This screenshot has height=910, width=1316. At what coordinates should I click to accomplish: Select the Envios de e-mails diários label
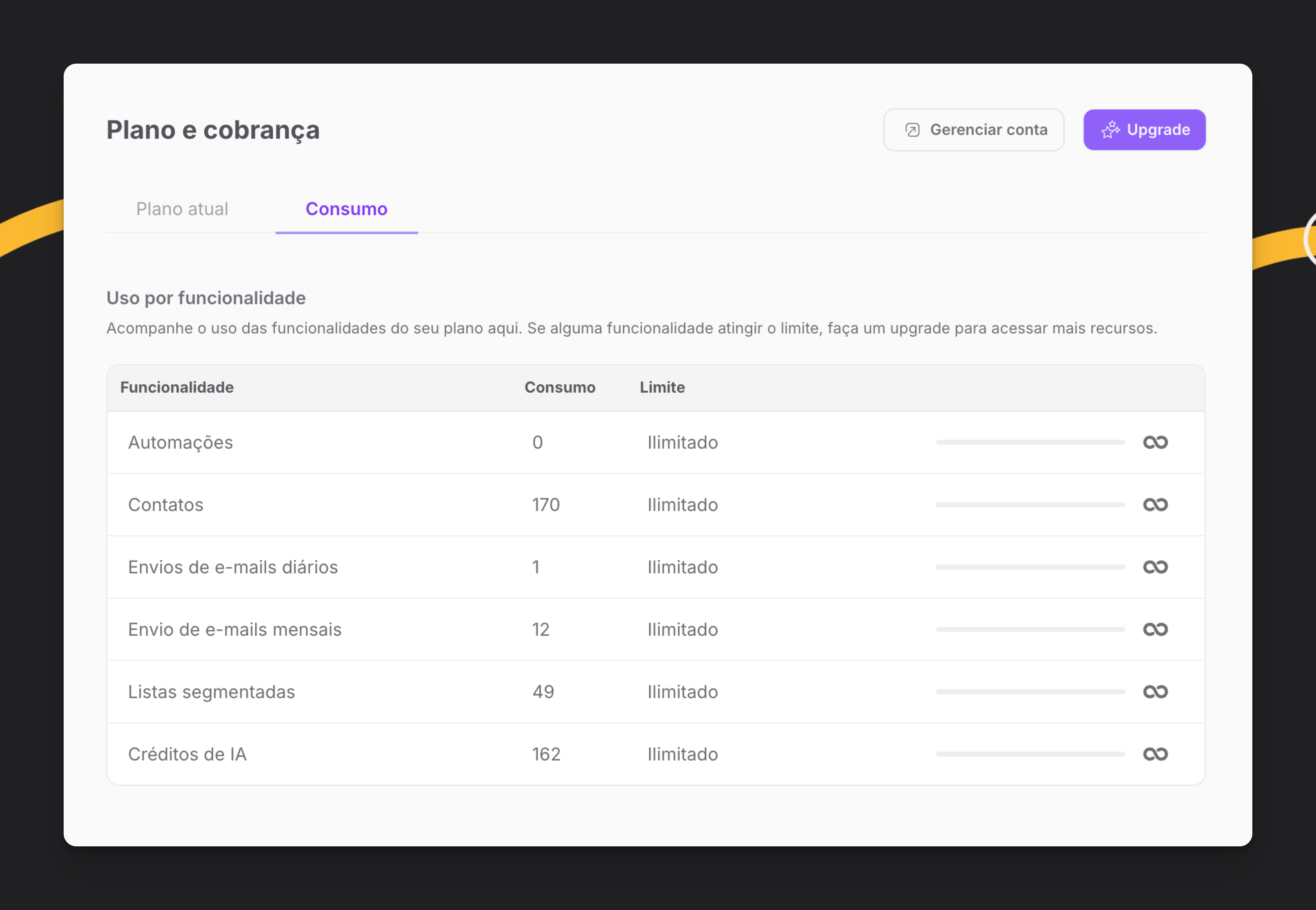click(x=233, y=567)
